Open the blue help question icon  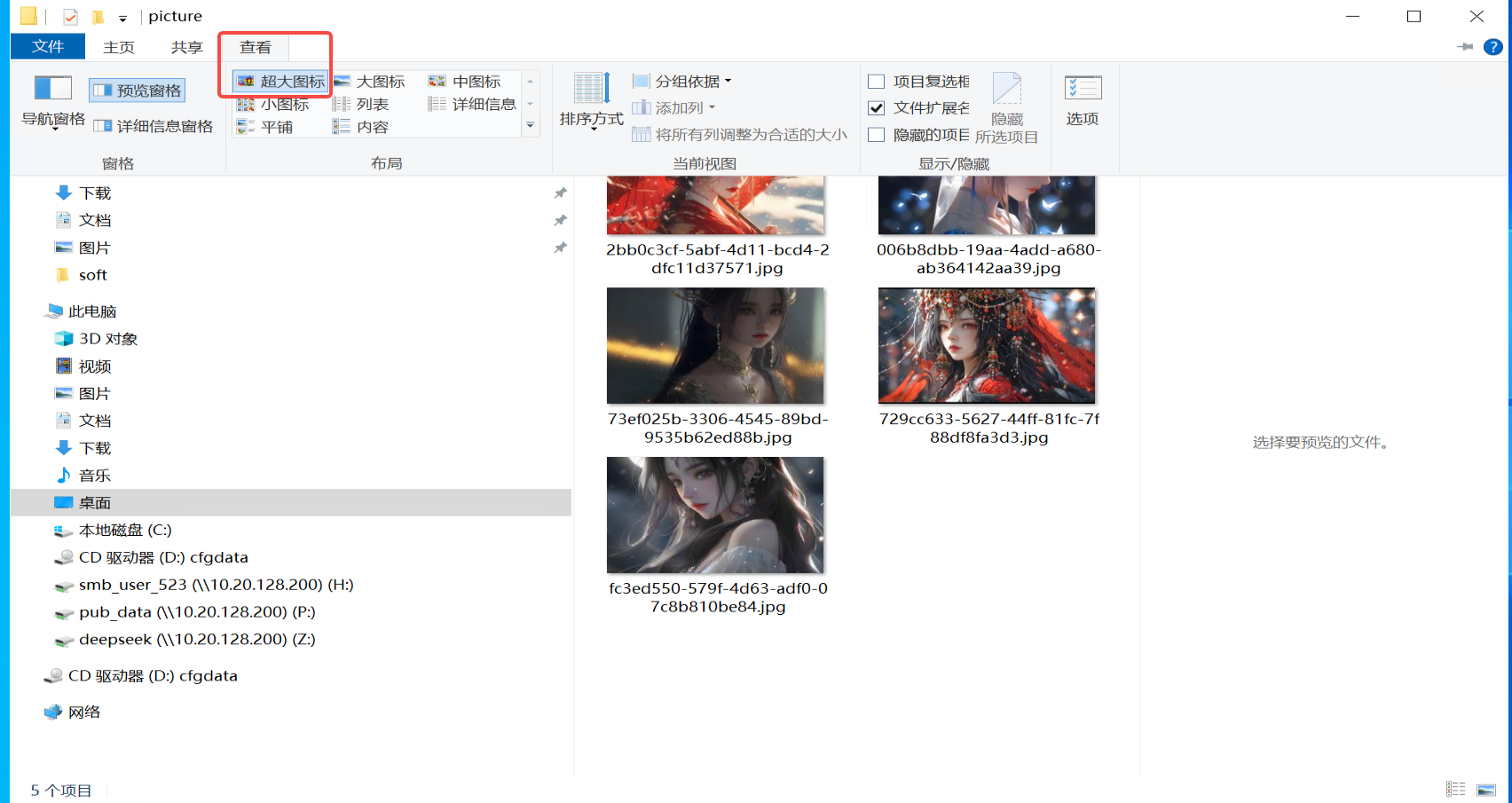(1493, 47)
